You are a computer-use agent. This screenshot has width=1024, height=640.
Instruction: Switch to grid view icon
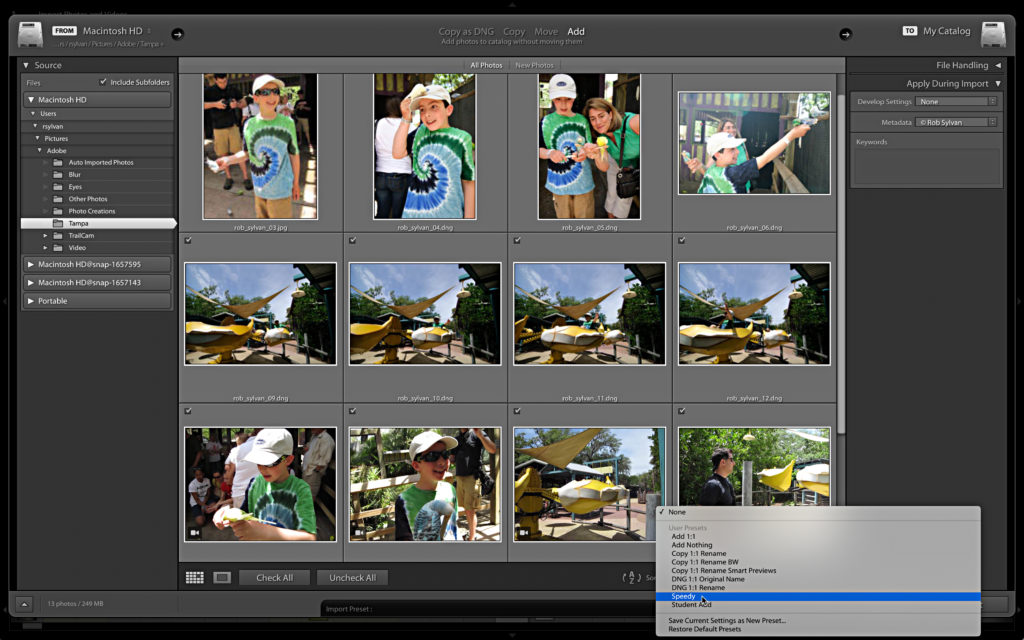[195, 577]
